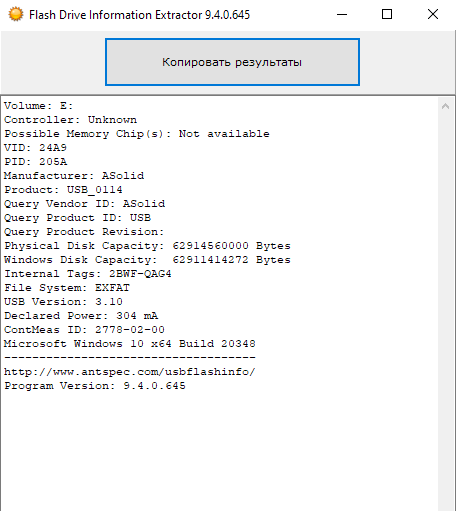Screen dimensions: 456x511
Task: Click the 'ContMeas ID: 2778-02-00' line
Action: coord(84,330)
